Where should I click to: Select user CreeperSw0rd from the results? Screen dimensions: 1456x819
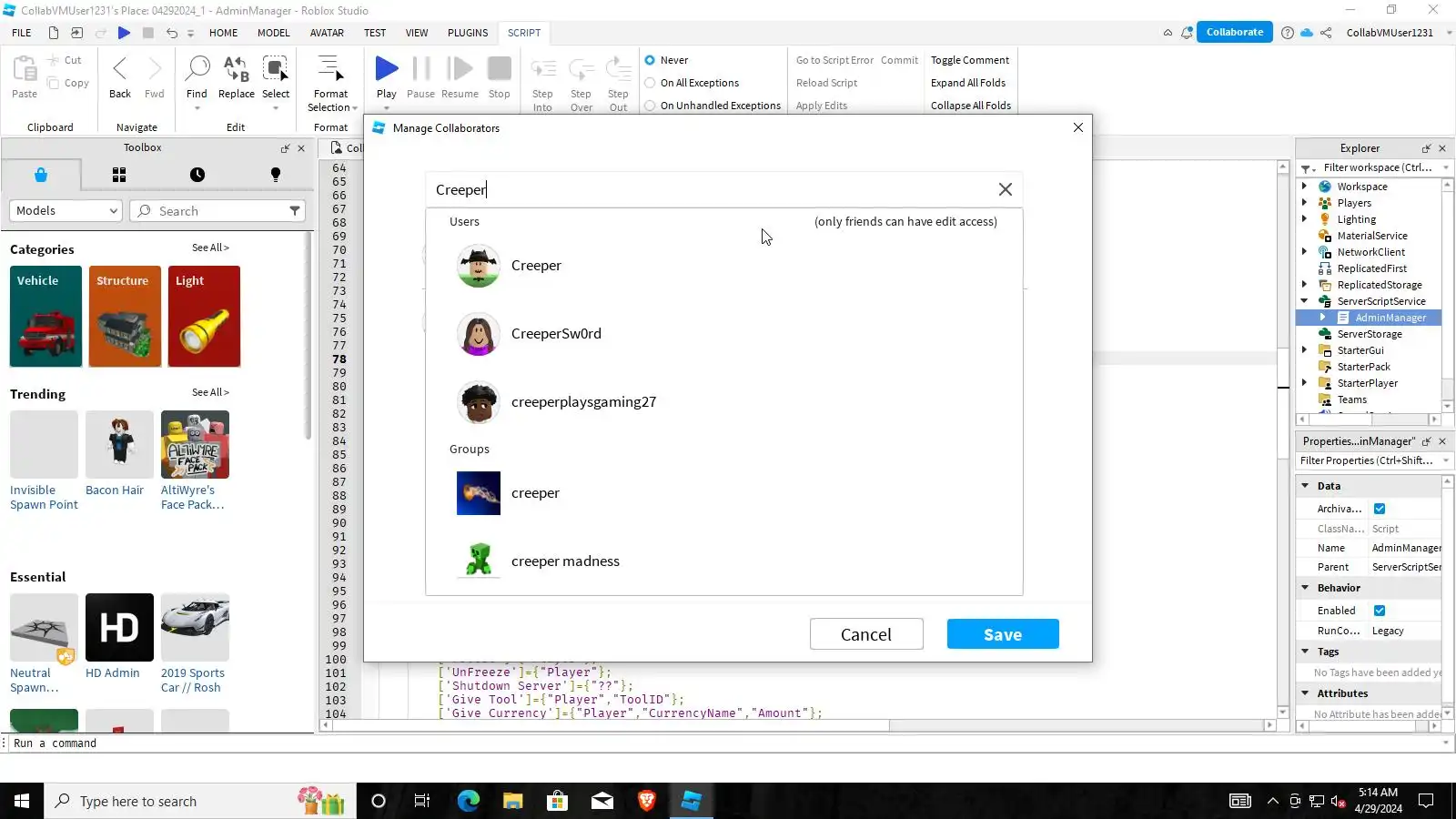723,334
